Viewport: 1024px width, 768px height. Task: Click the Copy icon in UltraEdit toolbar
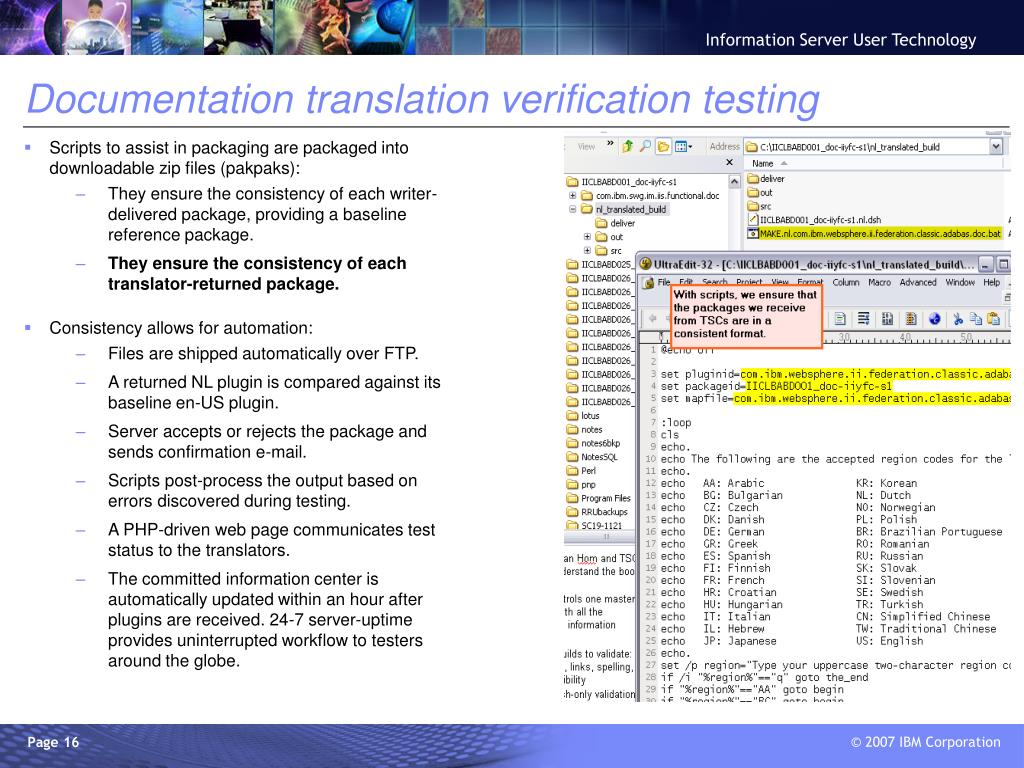tap(976, 319)
